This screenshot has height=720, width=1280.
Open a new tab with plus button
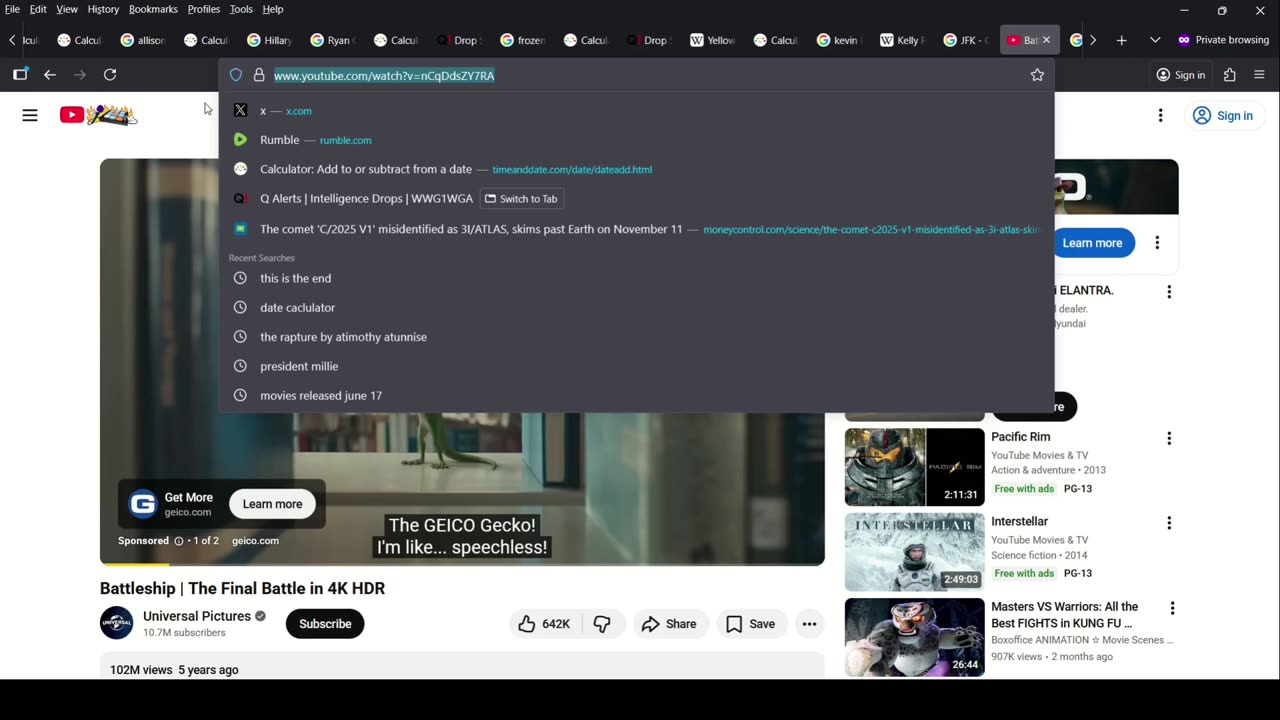(1121, 40)
